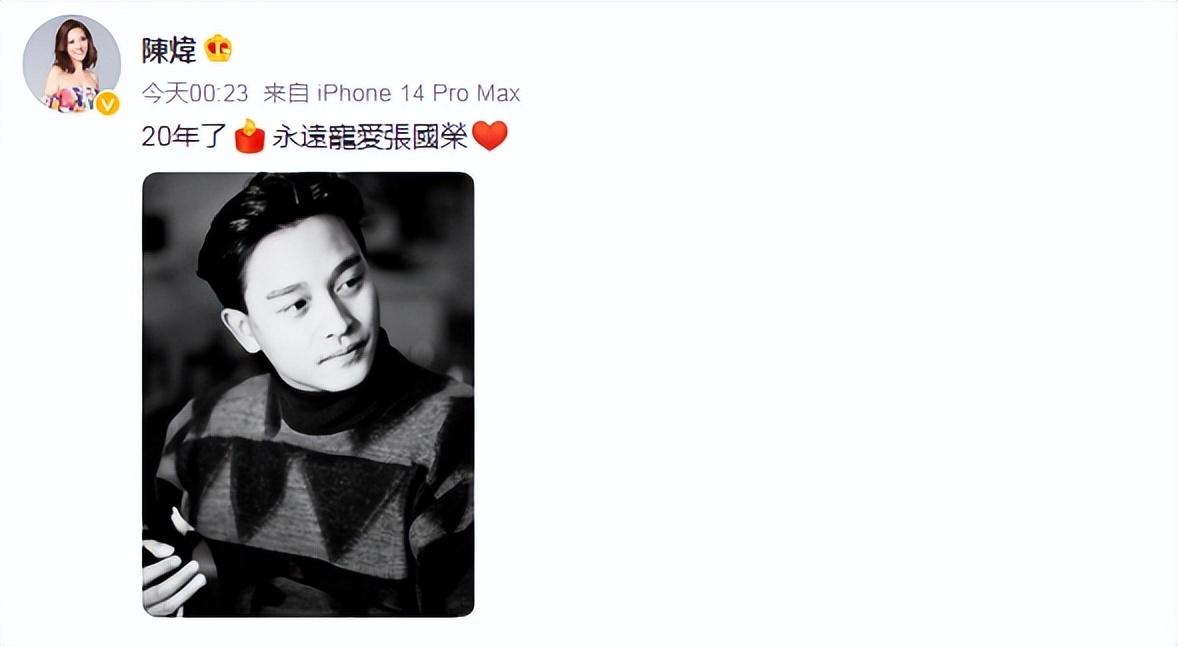
Task: Click the yellow verified V badge
Action: (x=107, y=104)
